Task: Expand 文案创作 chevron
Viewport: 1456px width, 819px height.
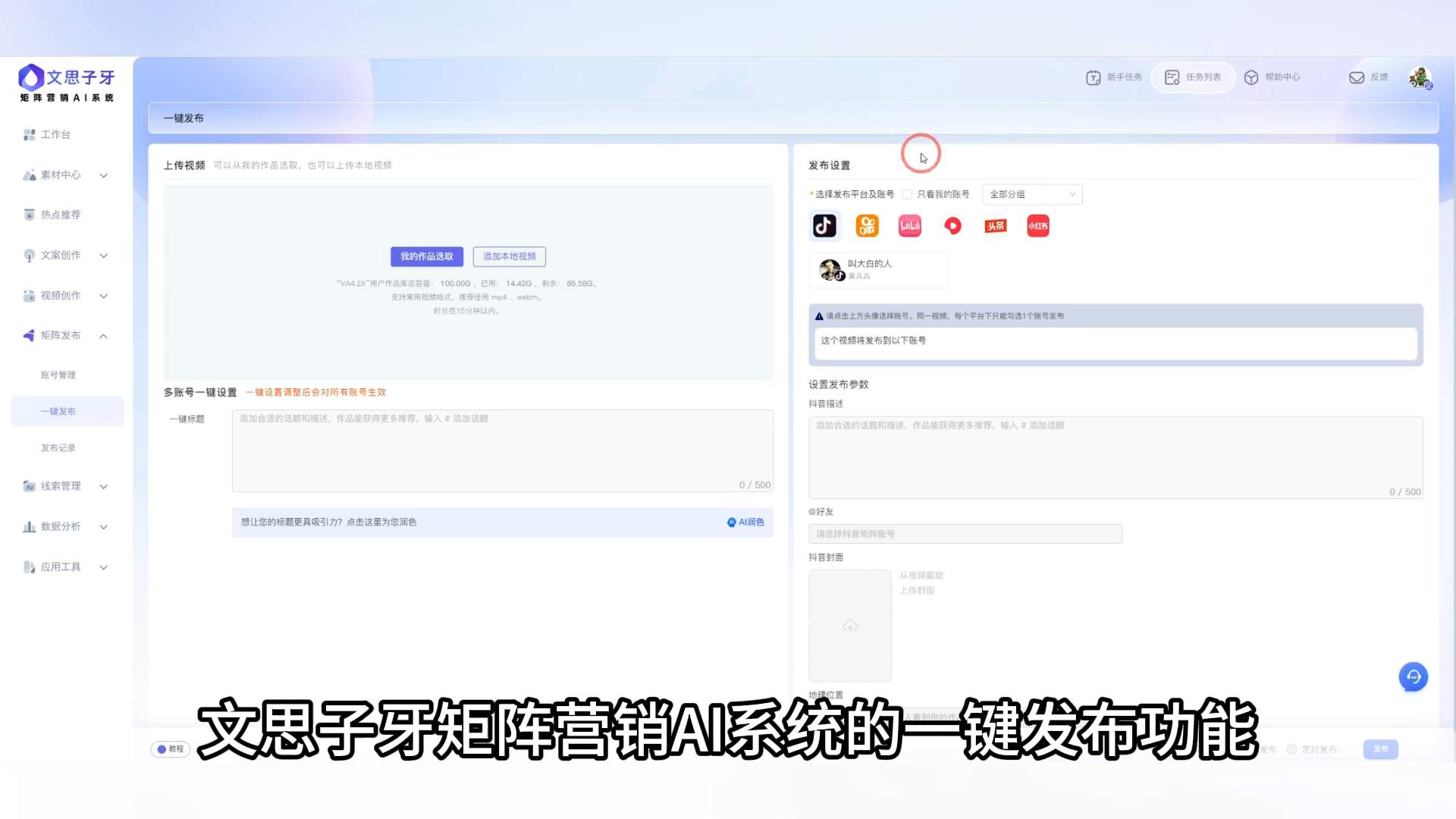Action: [104, 256]
